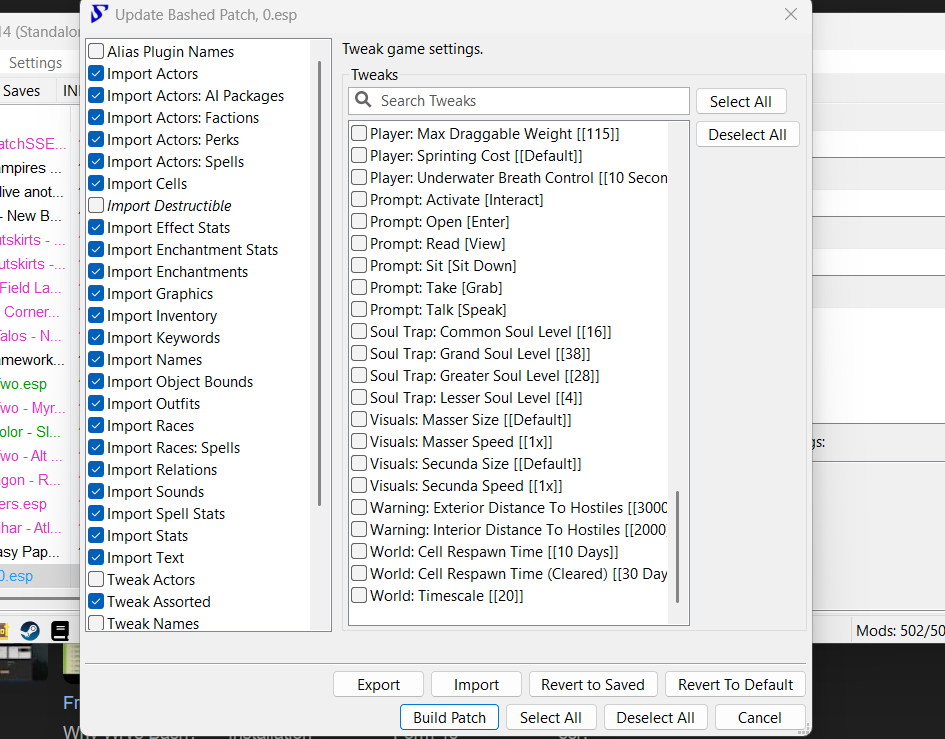Uncheck Import Enchantments
The width and height of the screenshot is (945, 739).
click(96, 271)
